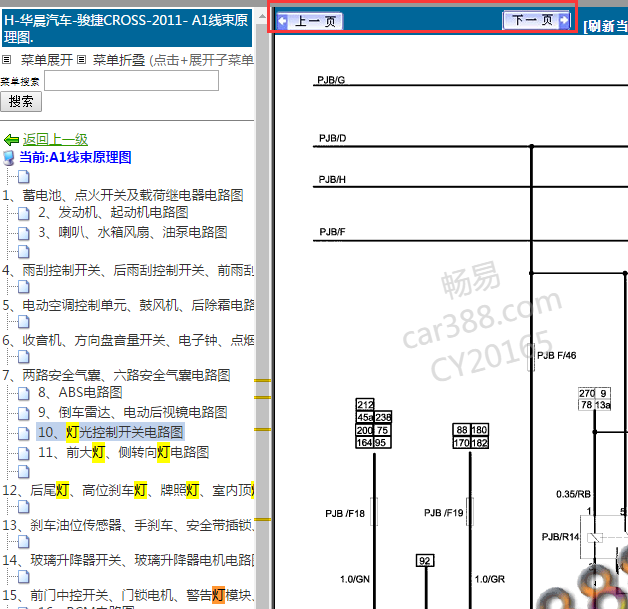Click the PJB /F19 fuse label
This screenshot has height=609, width=628.
pyautogui.click(x=443, y=513)
